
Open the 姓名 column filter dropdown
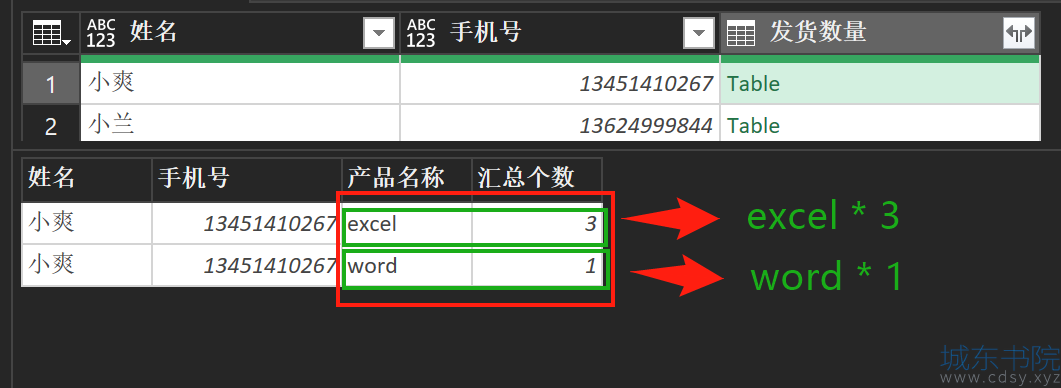[x=379, y=33]
